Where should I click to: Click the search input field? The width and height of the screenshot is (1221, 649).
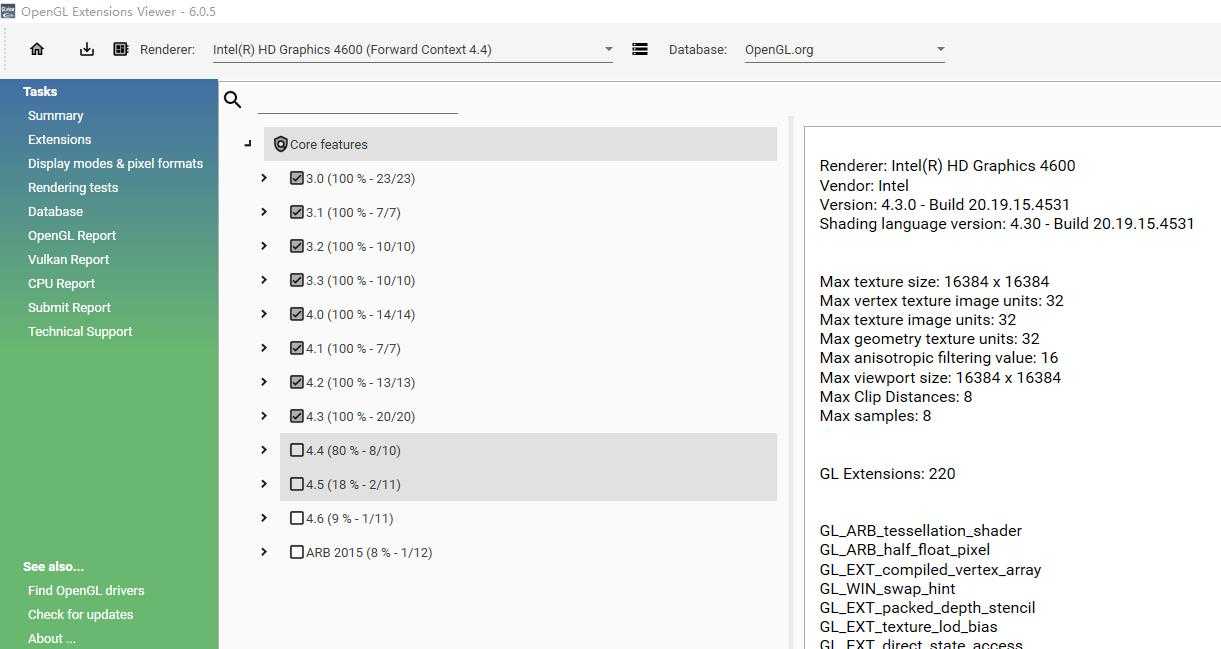coord(357,100)
